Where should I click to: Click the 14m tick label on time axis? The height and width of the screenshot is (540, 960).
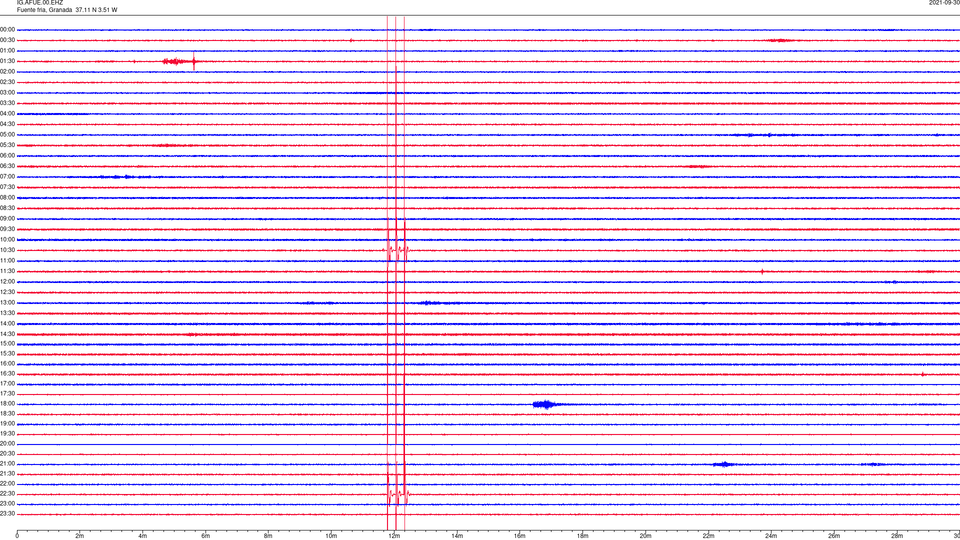(457, 536)
